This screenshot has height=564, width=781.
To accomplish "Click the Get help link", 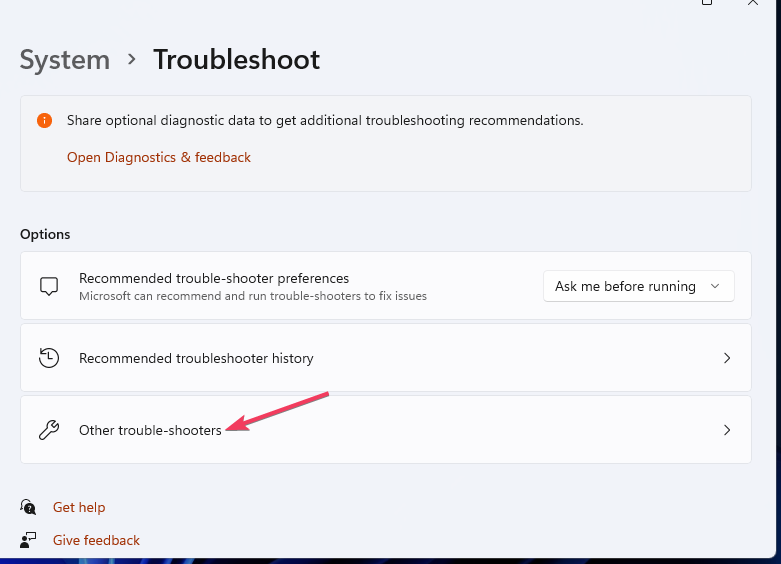I will (79, 507).
